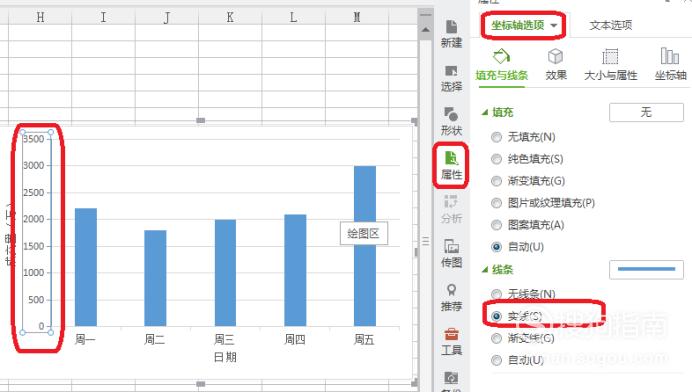Select 图案填充(A) radio option

pyautogui.click(x=496, y=225)
